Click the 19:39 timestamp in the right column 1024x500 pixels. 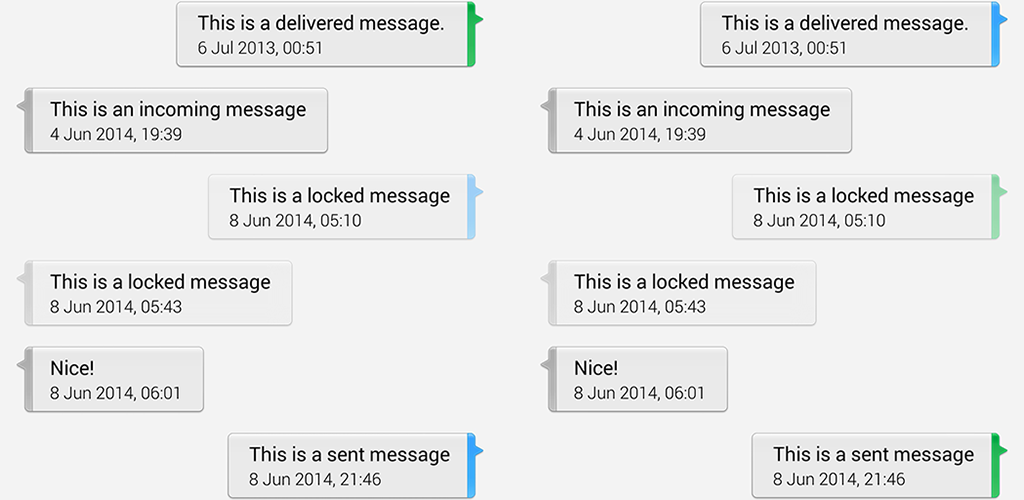tap(640, 134)
